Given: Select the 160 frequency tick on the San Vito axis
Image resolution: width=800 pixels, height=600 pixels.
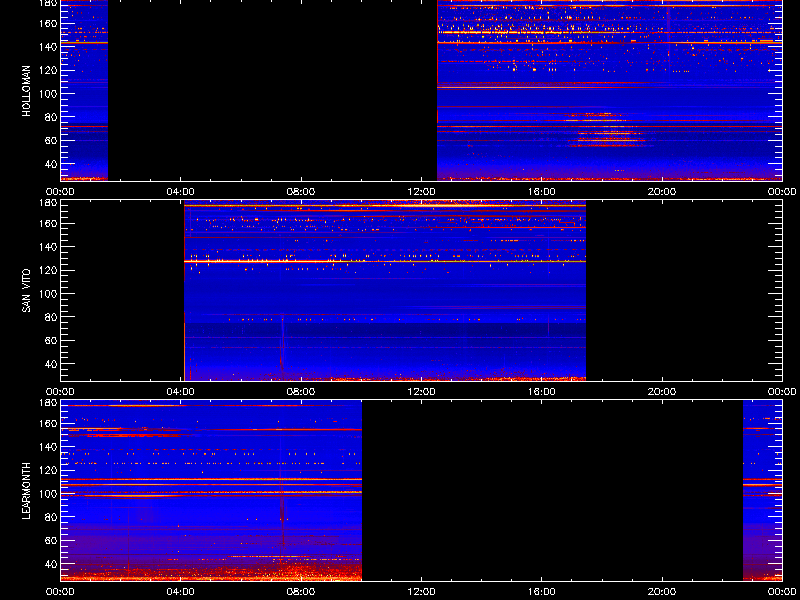Looking at the screenshot, I should coord(49,223).
